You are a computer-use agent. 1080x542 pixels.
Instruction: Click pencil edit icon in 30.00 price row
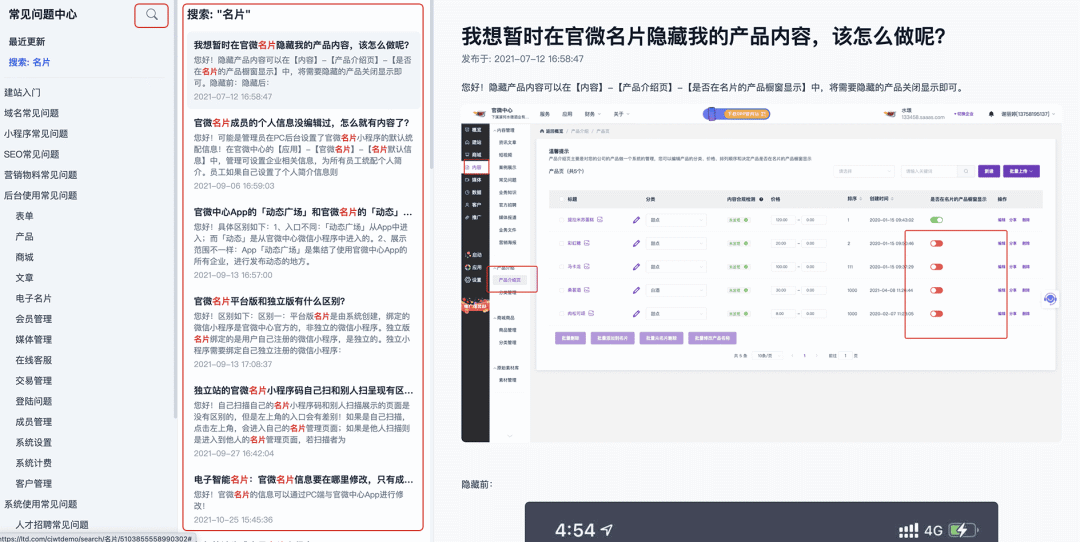tap(636, 290)
